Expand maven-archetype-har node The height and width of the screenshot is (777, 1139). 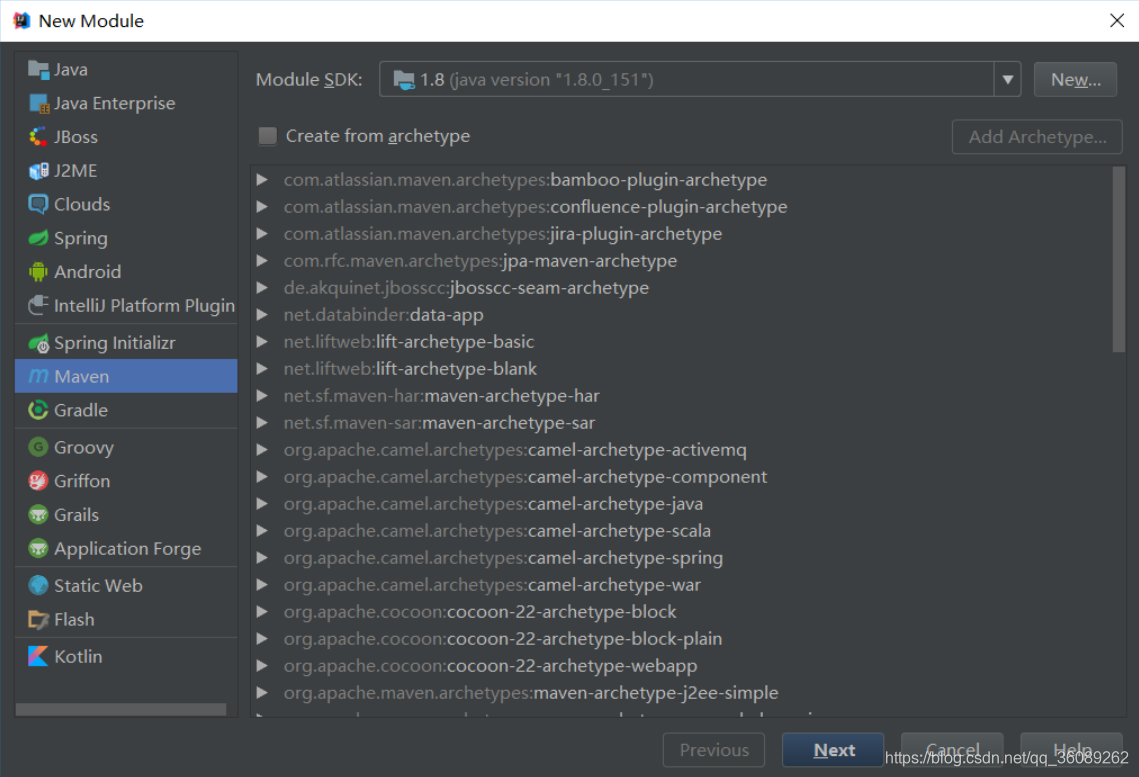pyautogui.click(x=262, y=396)
